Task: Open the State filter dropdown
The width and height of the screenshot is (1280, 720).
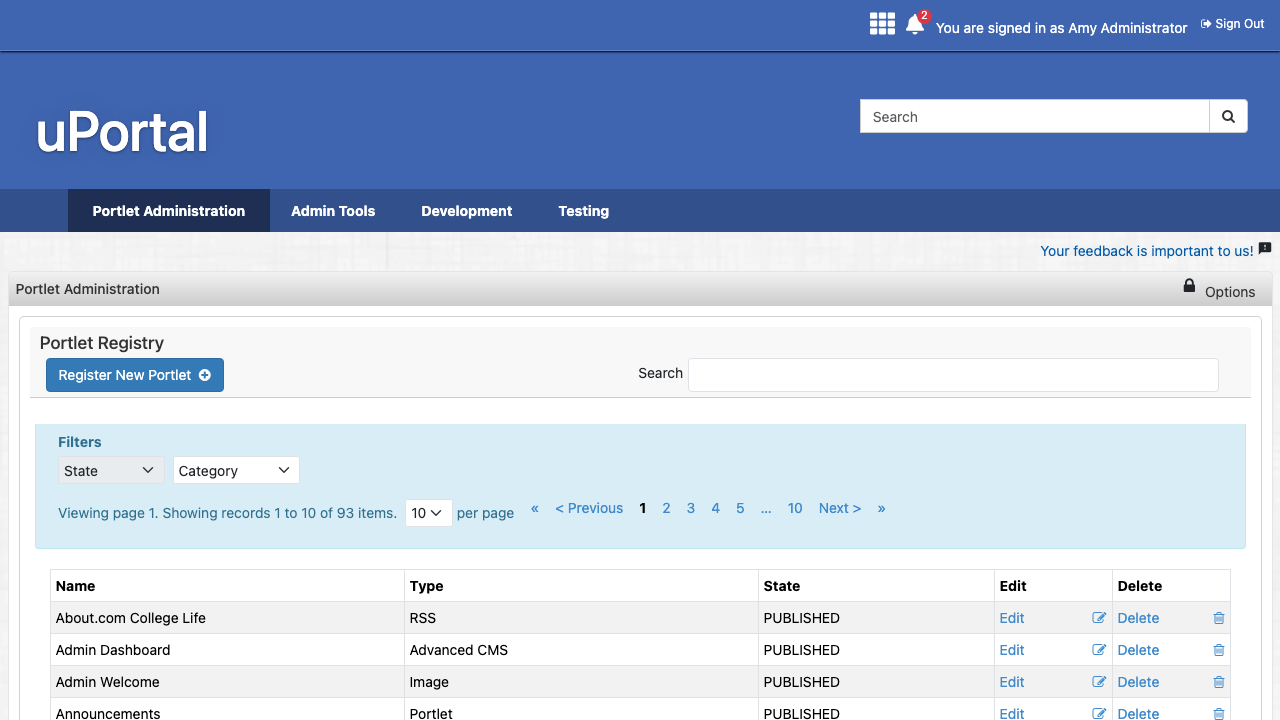Action: coord(111,470)
